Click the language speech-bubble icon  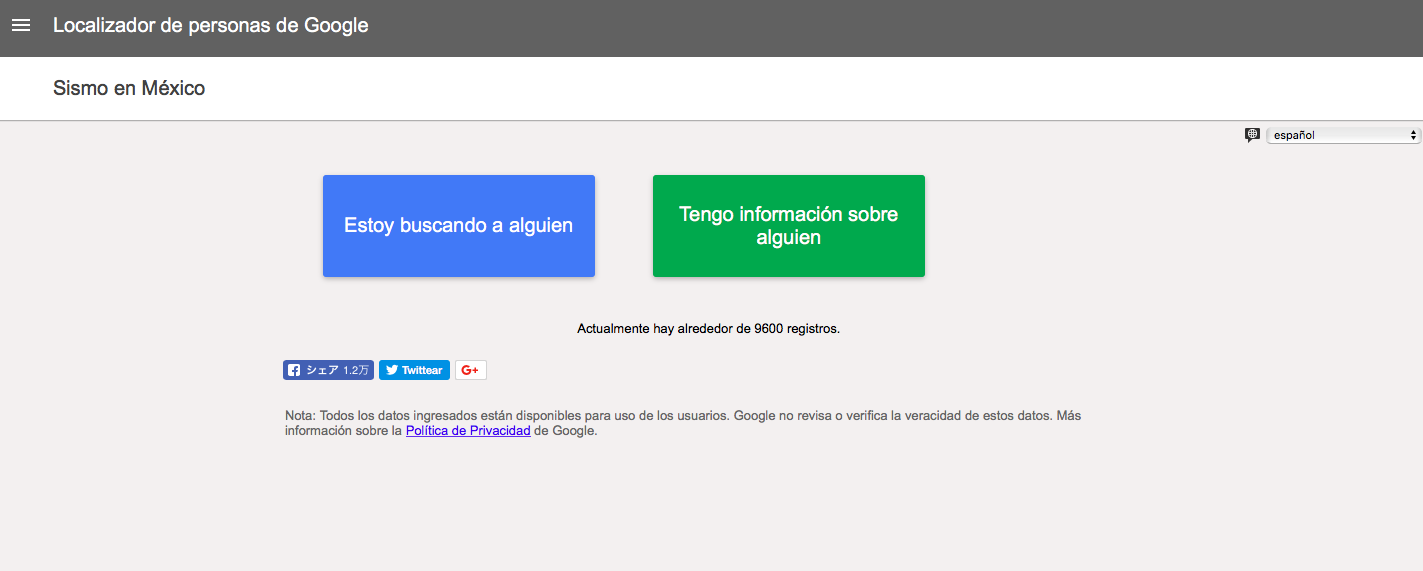click(1252, 135)
